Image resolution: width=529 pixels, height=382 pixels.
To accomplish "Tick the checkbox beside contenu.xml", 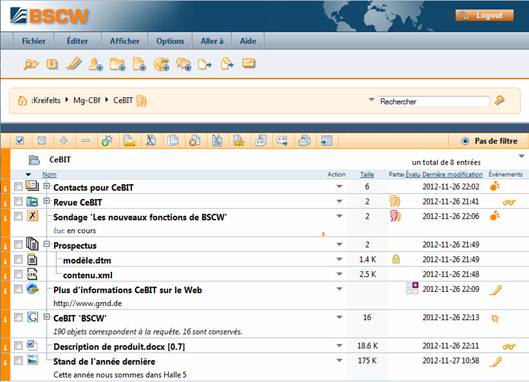I will coord(19,274).
